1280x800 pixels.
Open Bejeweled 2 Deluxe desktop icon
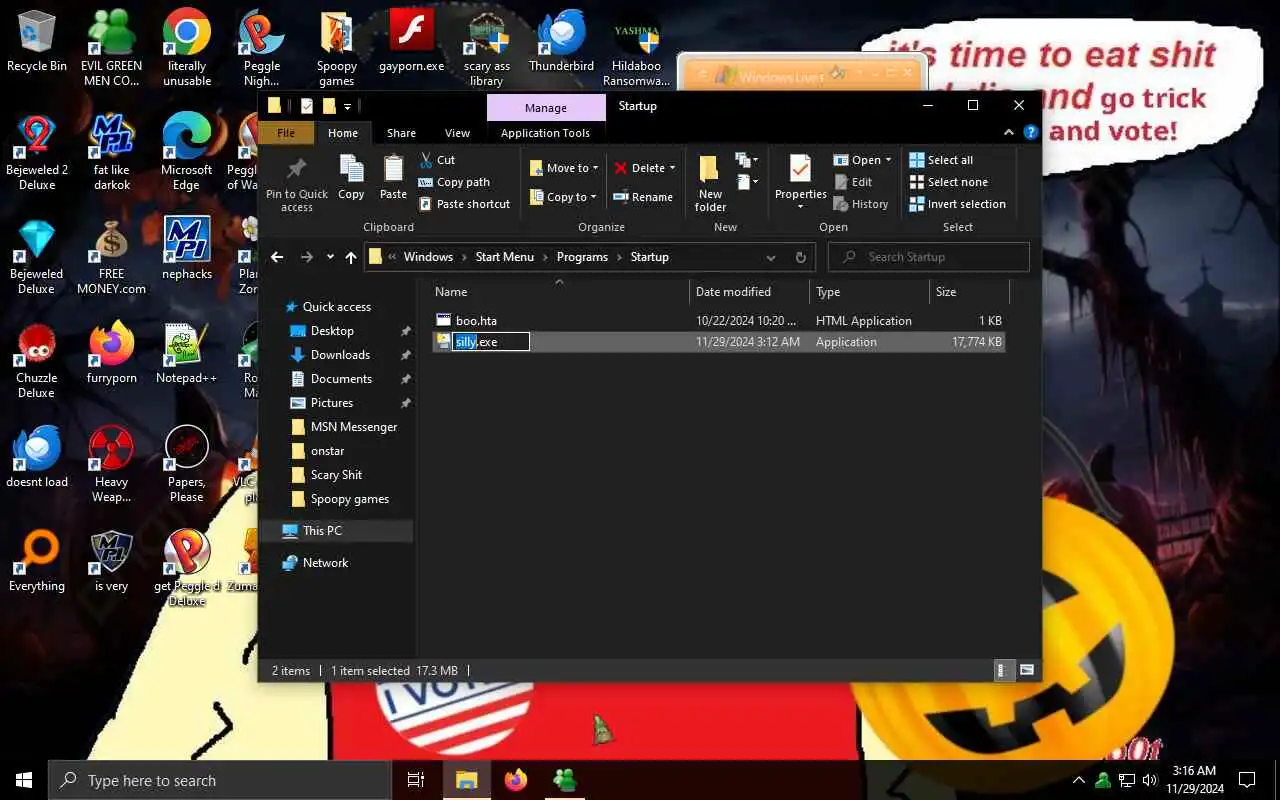pos(36,152)
